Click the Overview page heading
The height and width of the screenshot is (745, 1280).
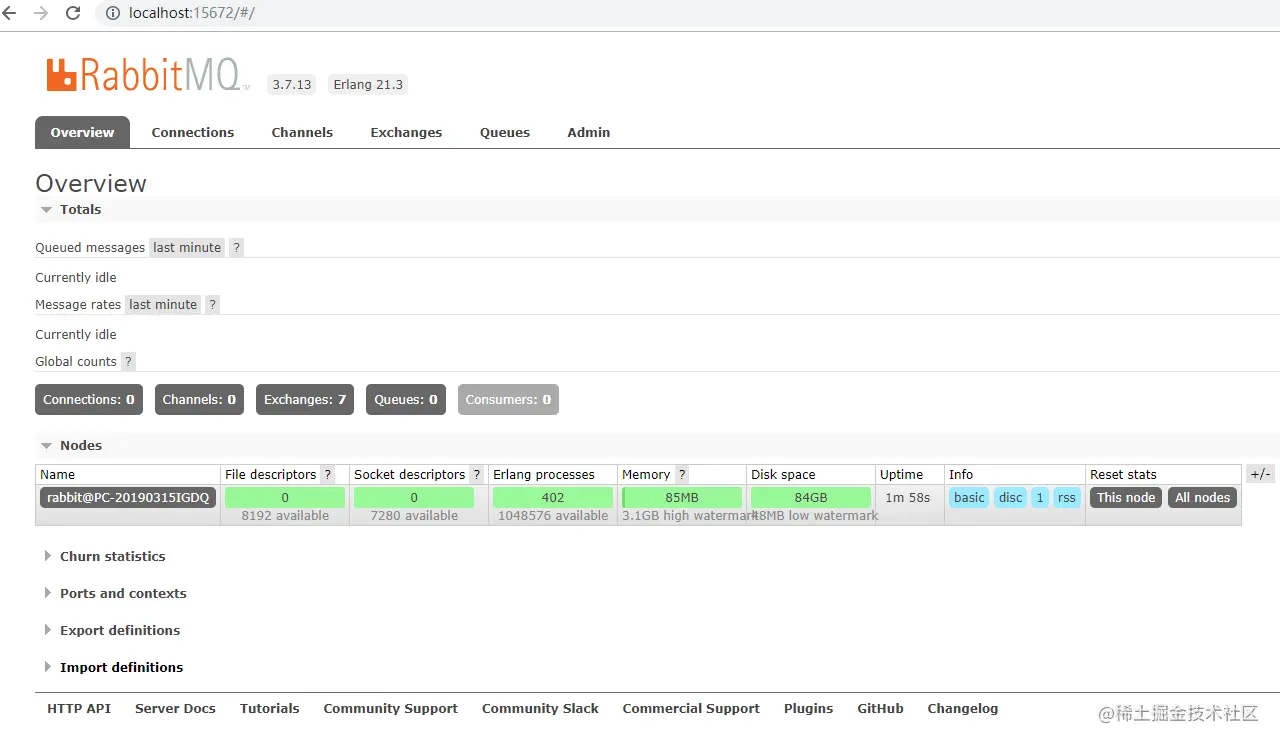pos(91,184)
